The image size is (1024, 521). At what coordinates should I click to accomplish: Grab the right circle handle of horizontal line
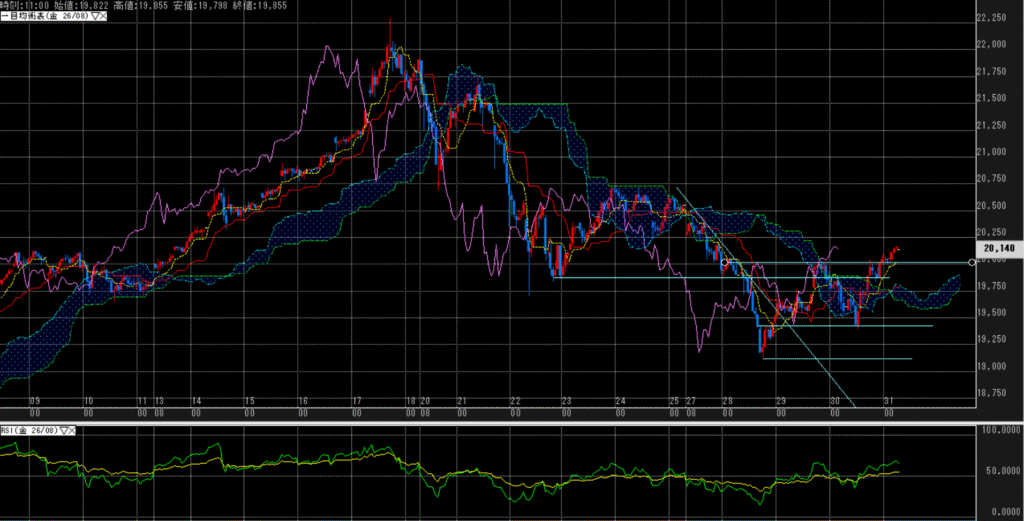970,262
